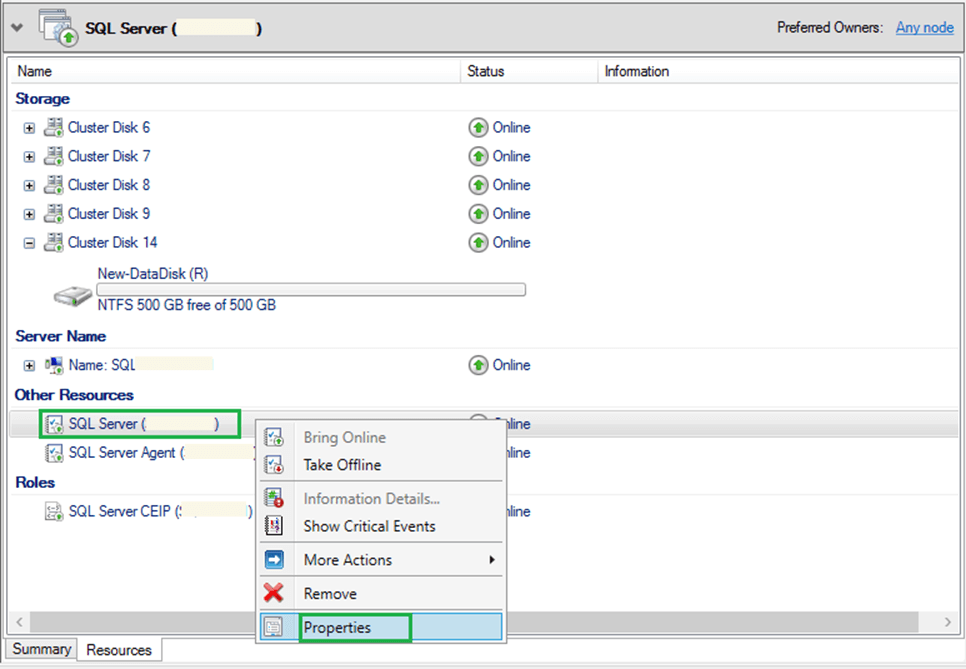Choose Take Offline from the context menu
966x669 pixels.
(x=342, y=465)
